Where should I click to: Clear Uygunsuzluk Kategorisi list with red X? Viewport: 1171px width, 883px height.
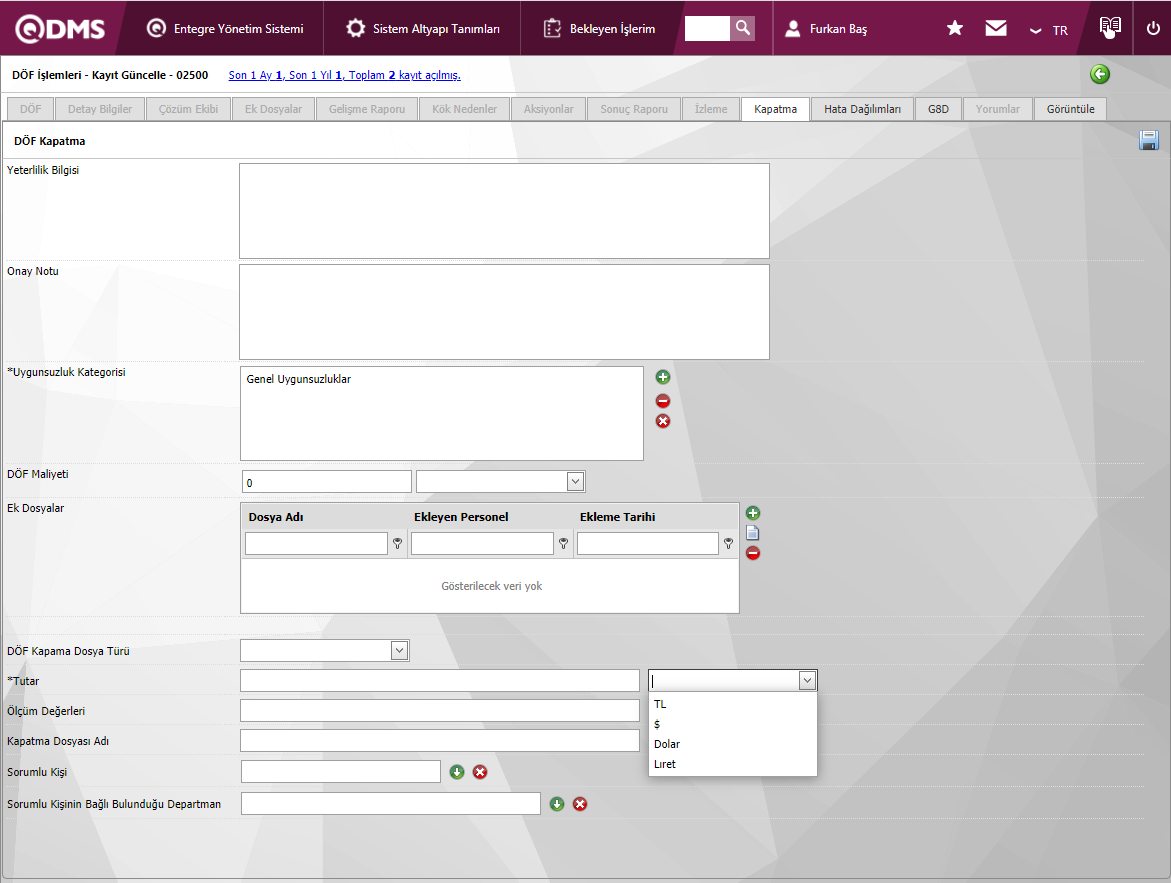click(662, 421)
